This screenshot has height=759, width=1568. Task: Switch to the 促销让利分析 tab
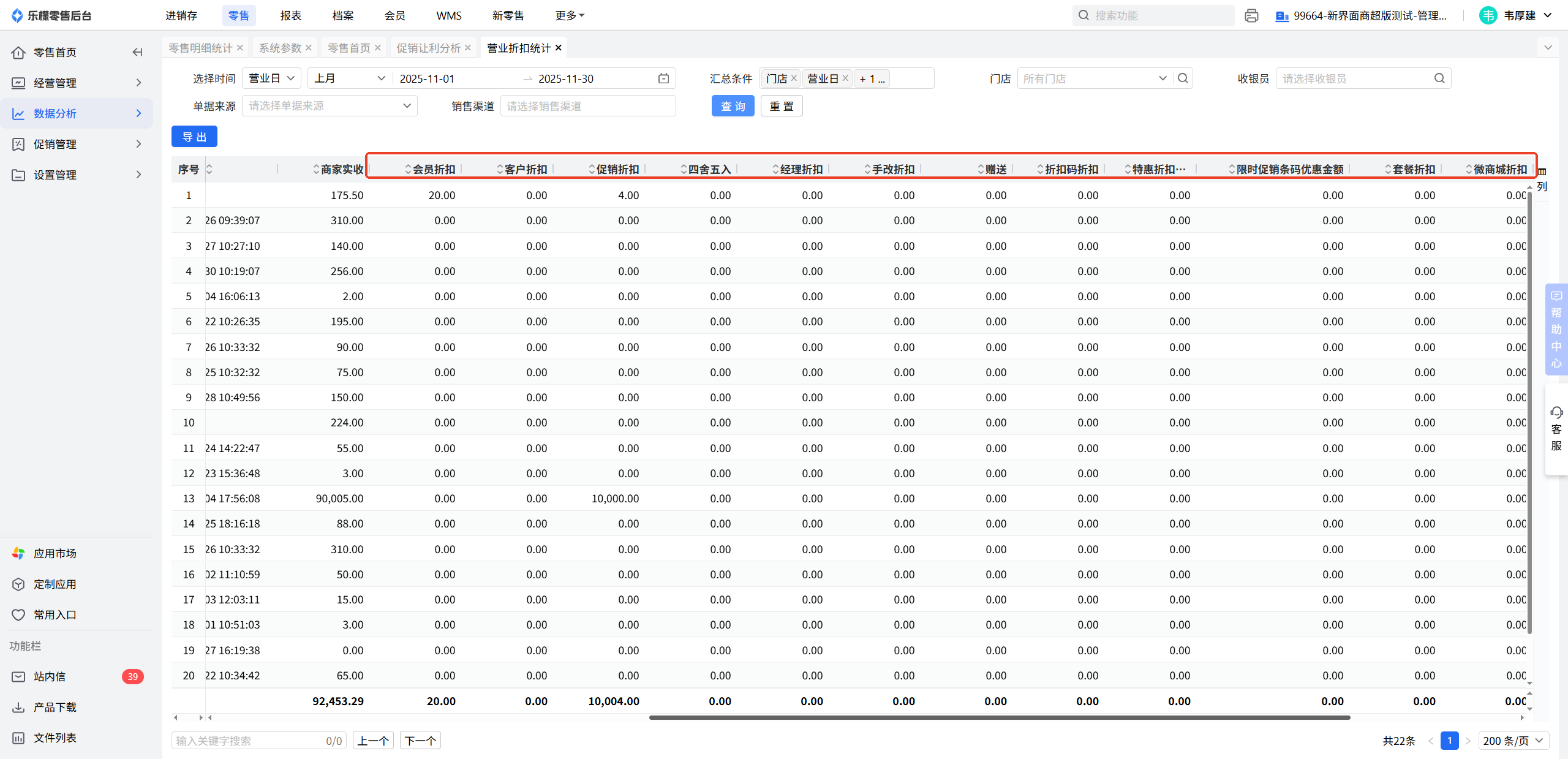pos(428,48)
